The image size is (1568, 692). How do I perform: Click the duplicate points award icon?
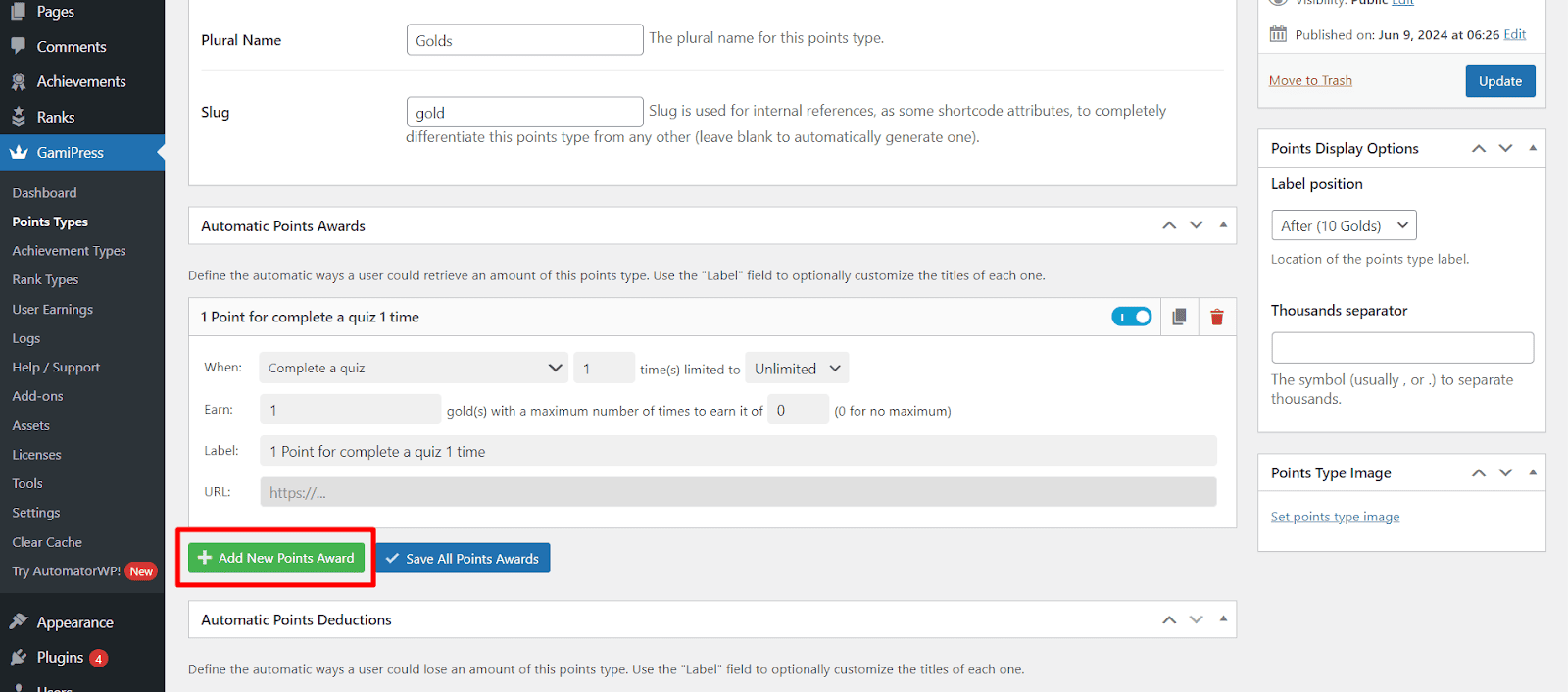click(x=1179, y=317)
